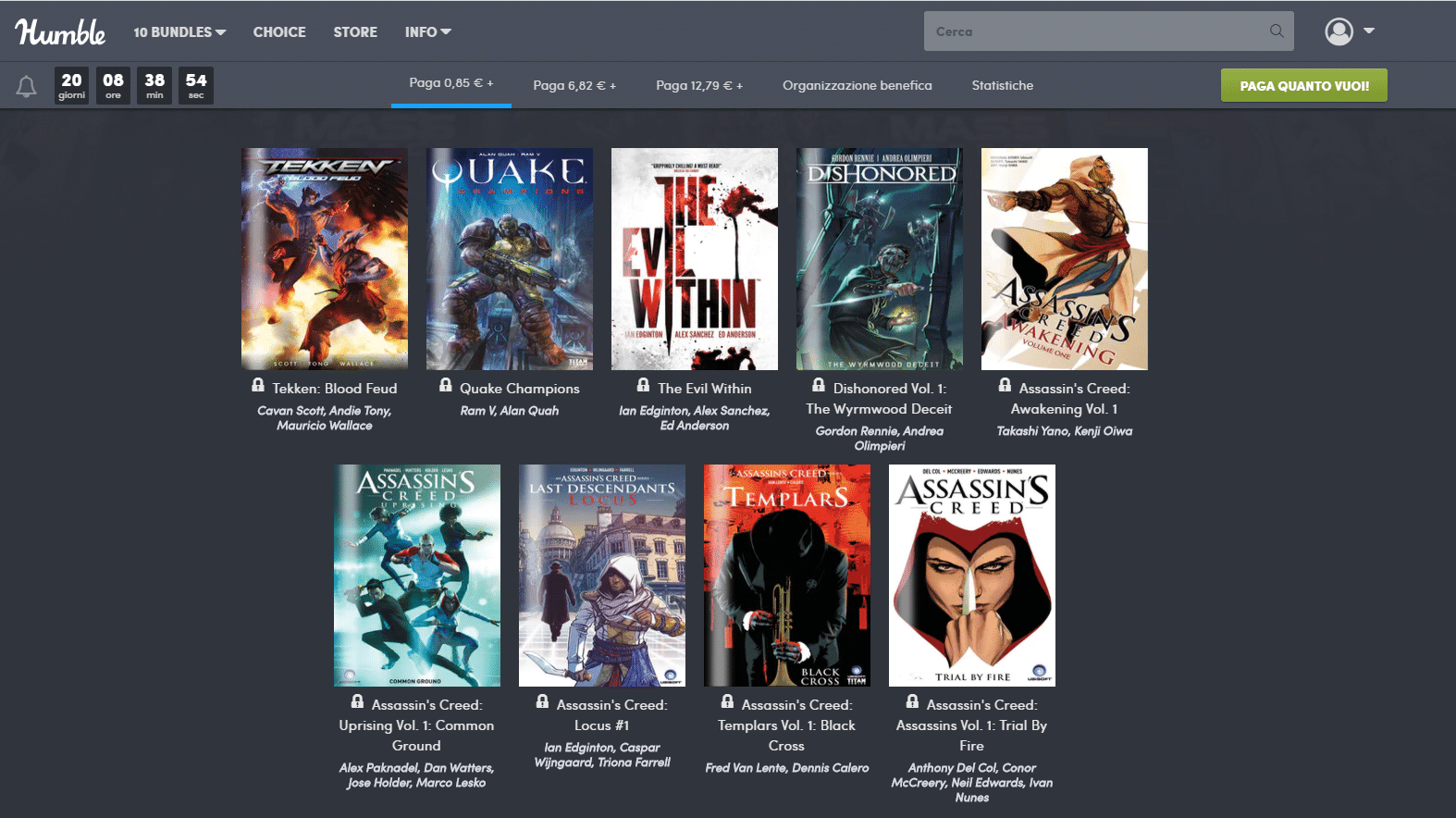The width and height of the screenshot is (1456, 818).
Task: Click authors Anthony Del Col, Conor McCreery
Action: (972, 783)
